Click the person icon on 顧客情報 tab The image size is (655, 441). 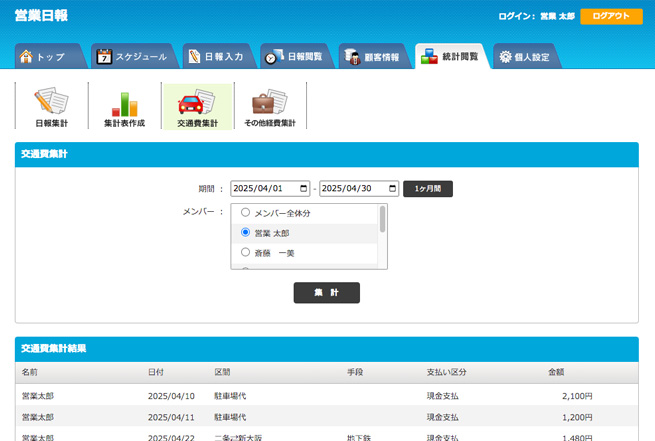click(x=352, y=56)
